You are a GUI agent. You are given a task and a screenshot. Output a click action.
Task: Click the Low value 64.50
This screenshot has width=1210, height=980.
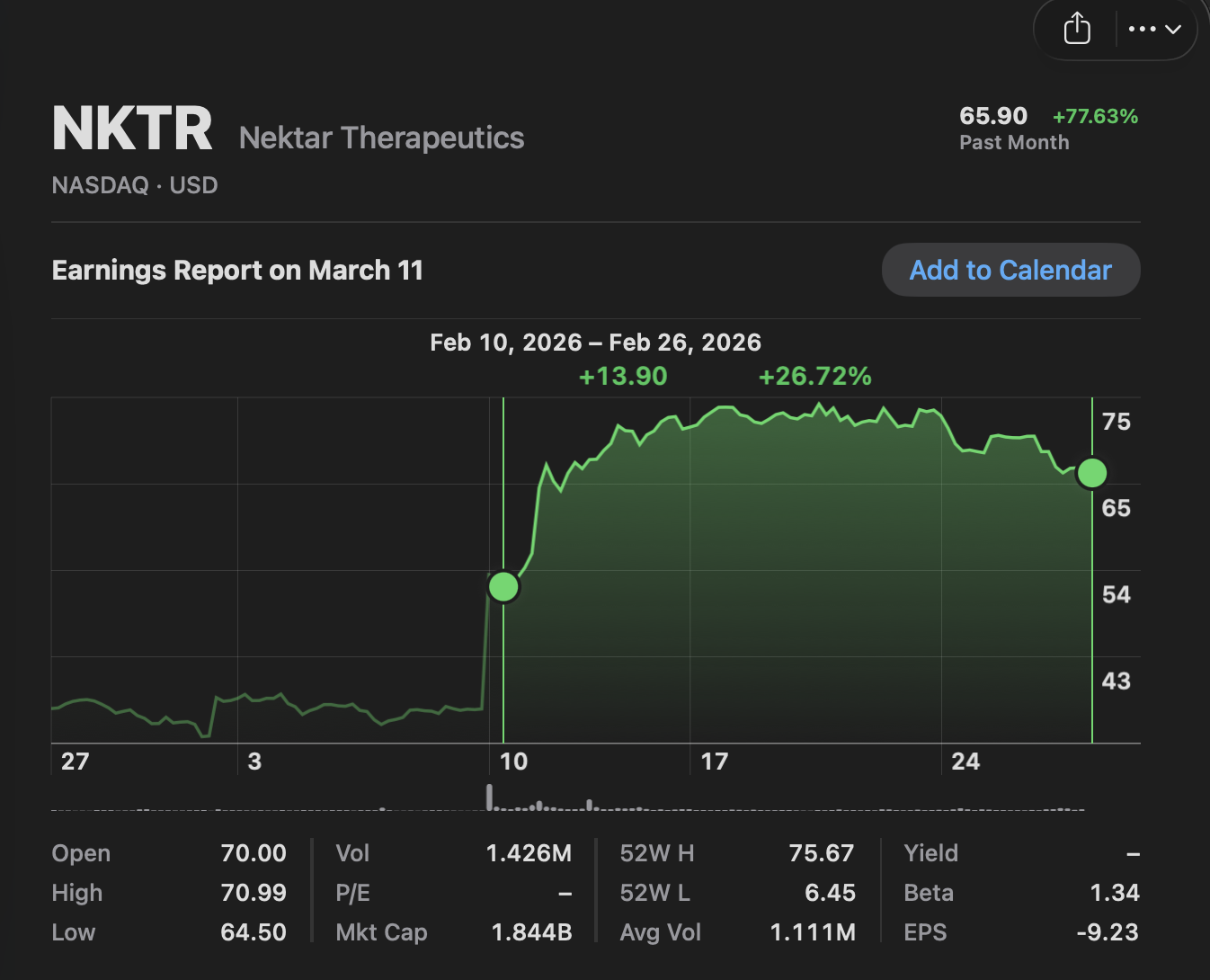pos(254,932)
